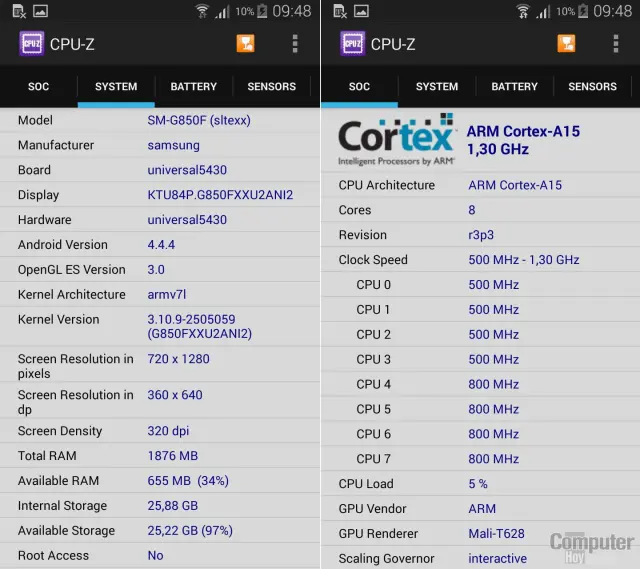640x569 pixels.
Task: Tap the CPU-Z app icon on the SoC screen
Action: click(352, 44)
